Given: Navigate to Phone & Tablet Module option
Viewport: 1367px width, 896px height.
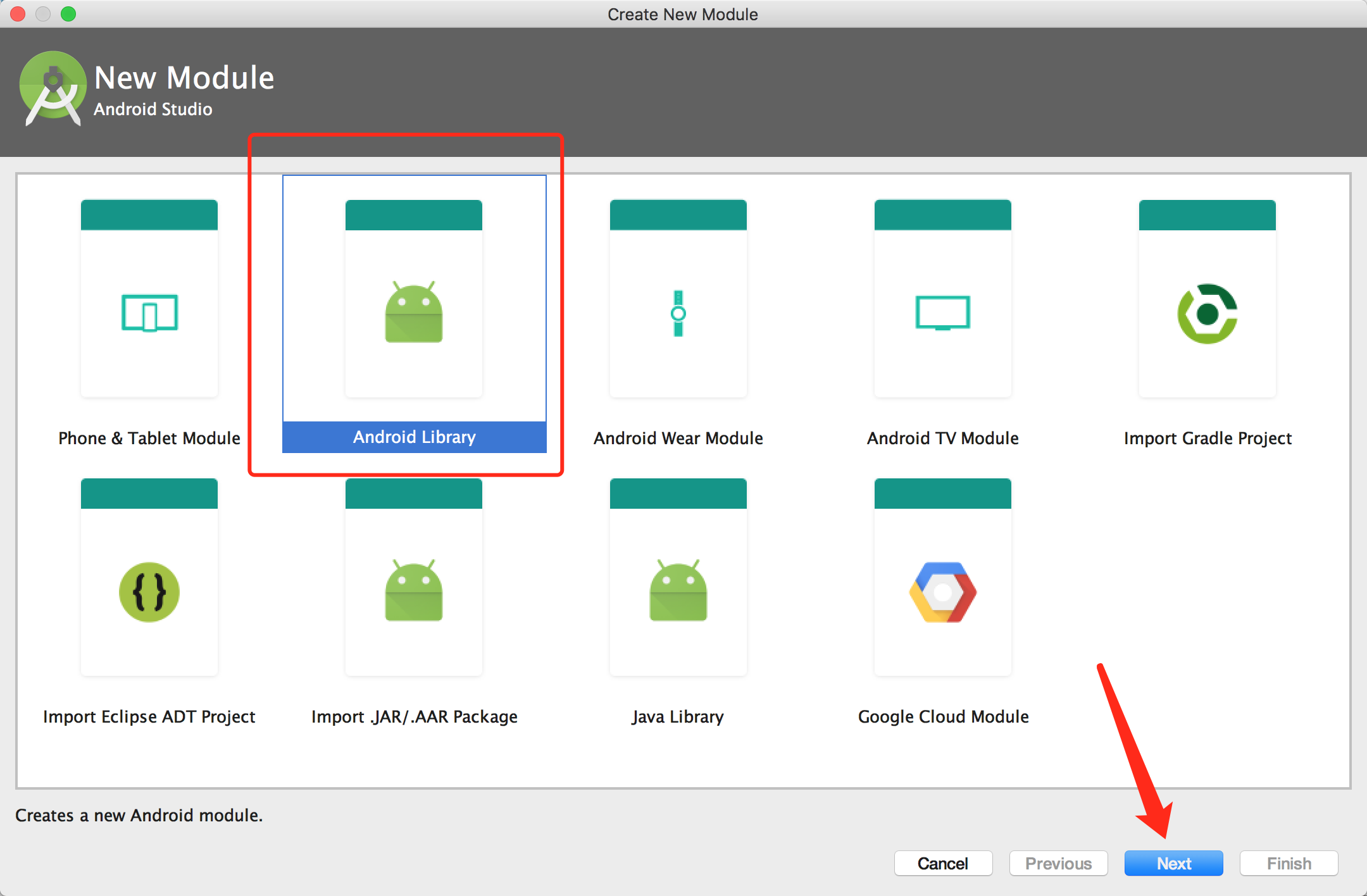Looking at the screenshot, I should (151, 311).
